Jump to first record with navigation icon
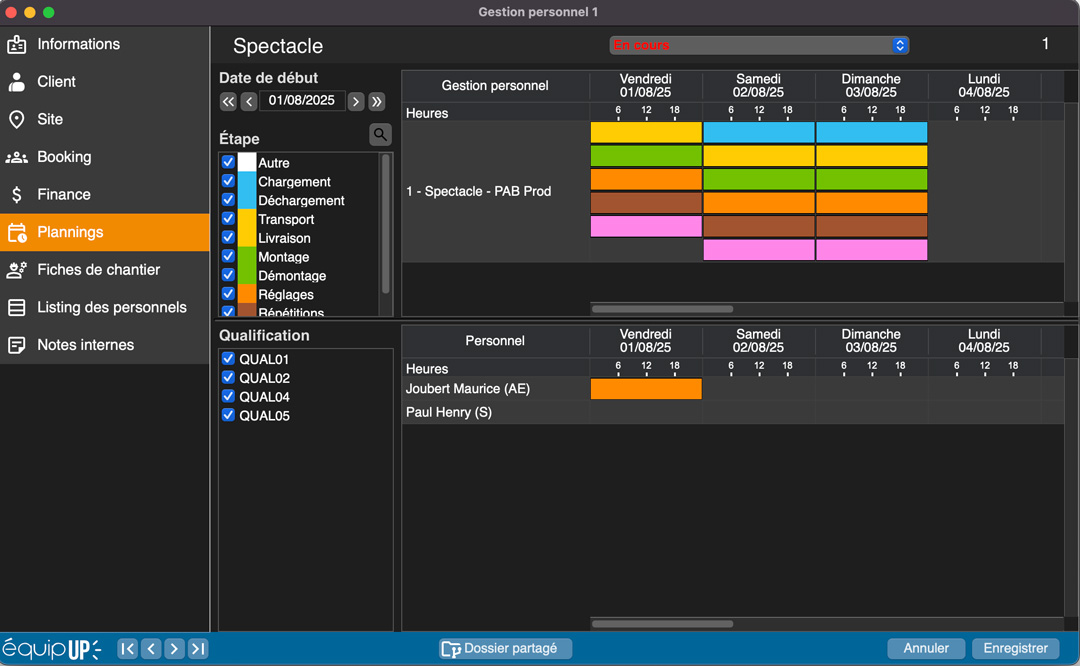This screenshot has width=1080, height=666. pos(128,649)
